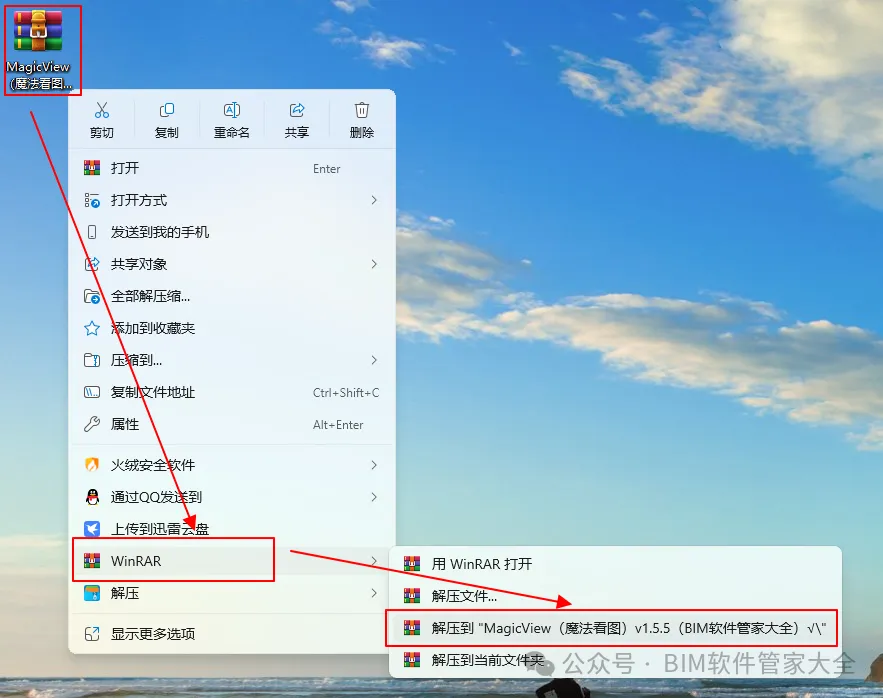Expand the 火绒安全软件 submenu arrow
The image size is (883, 698).
tap(374, 465)
